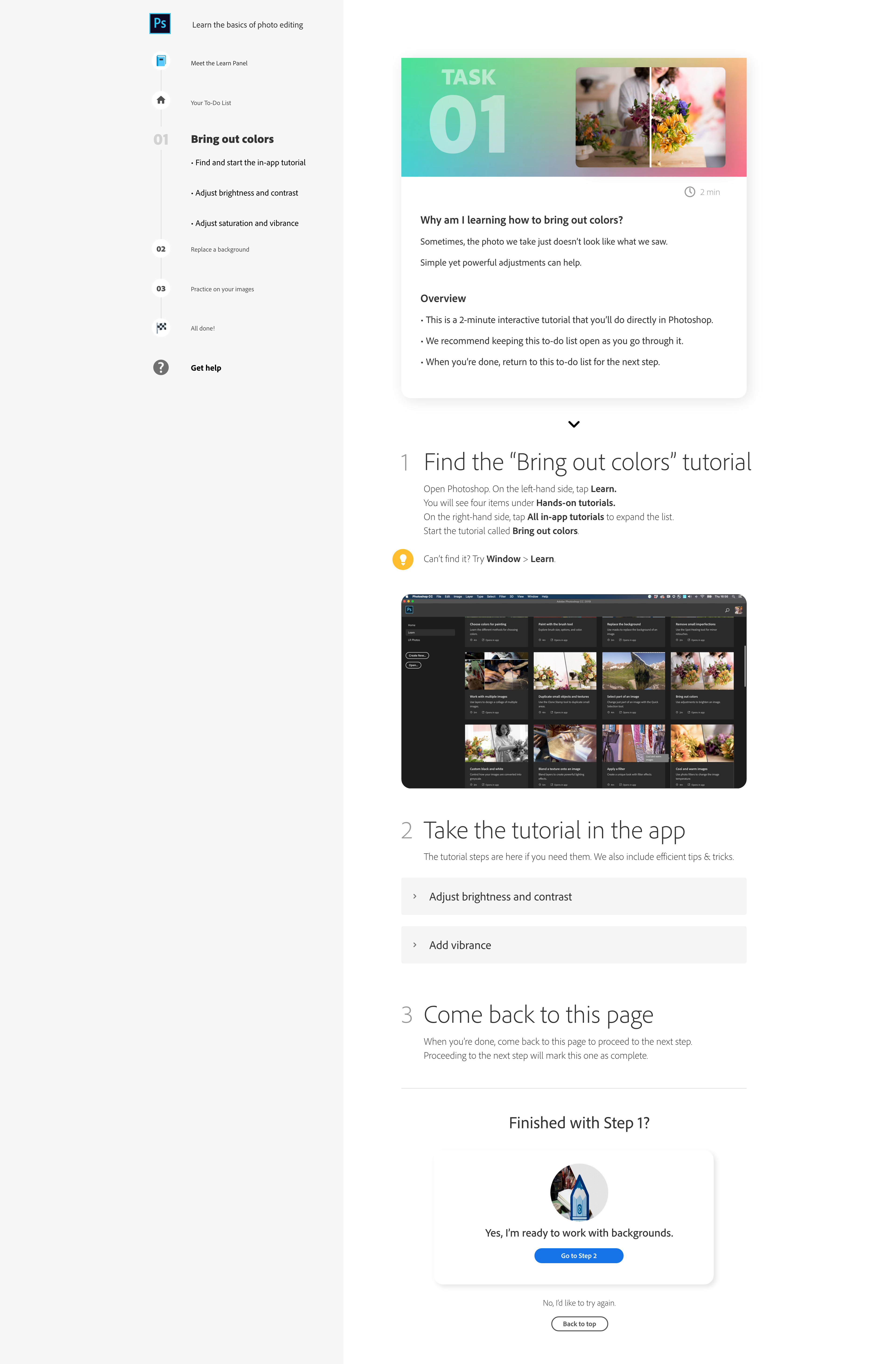
Task: Click the '2 min' duration label
Action: (710, 192)
